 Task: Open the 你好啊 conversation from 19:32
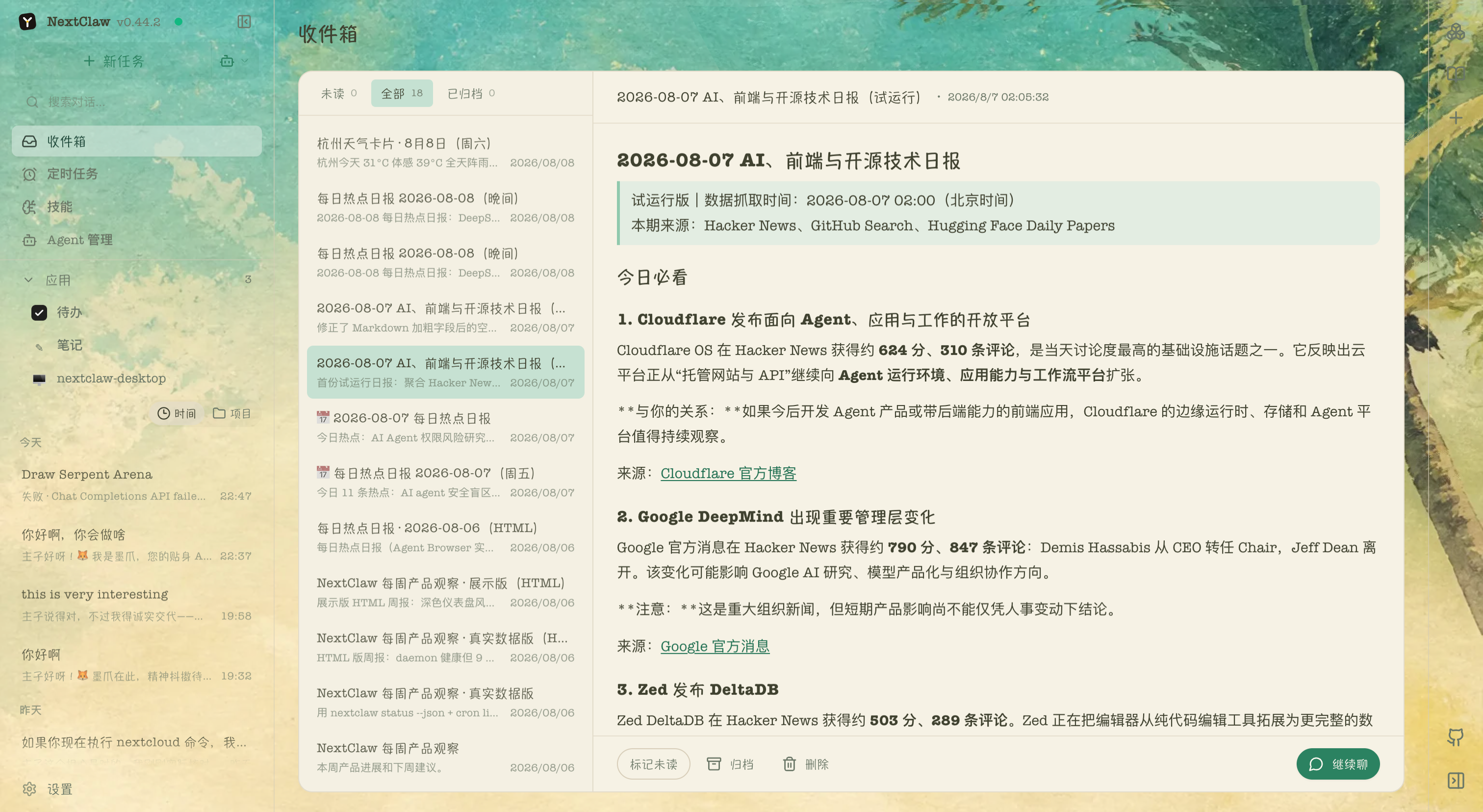click(136, 665)
